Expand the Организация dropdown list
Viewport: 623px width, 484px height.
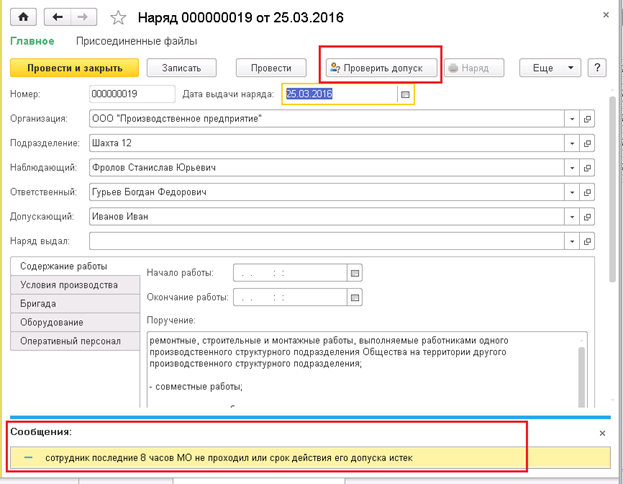pyautogui.click(x=573, y=119)
